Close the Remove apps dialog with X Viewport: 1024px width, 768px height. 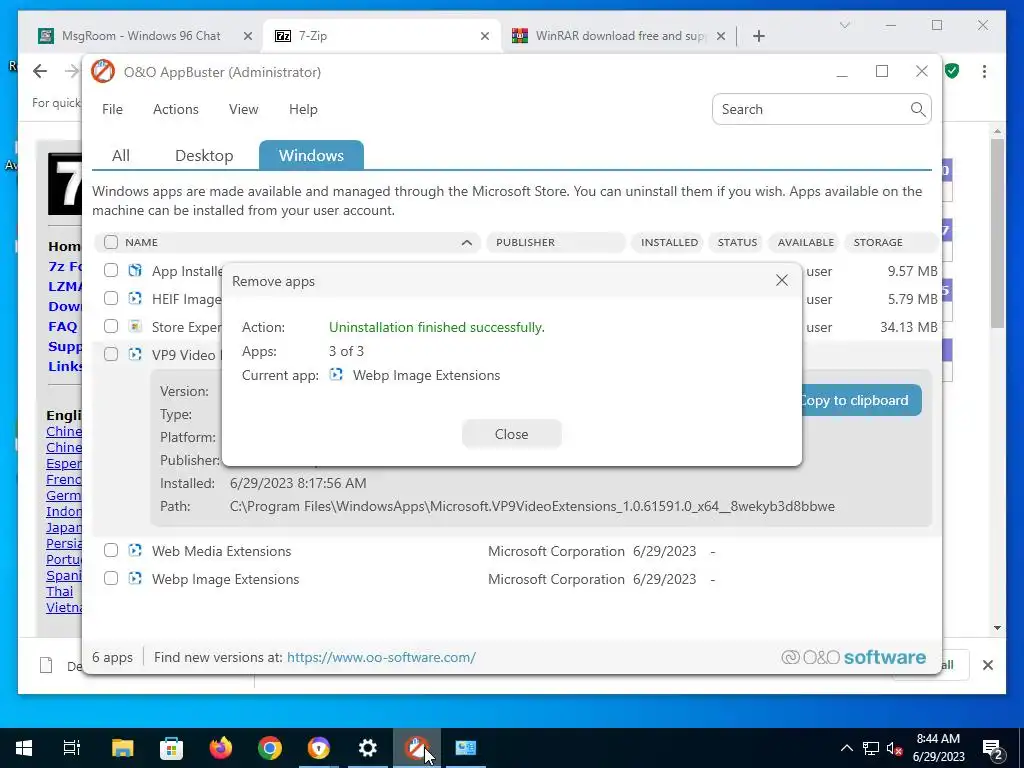782,280
